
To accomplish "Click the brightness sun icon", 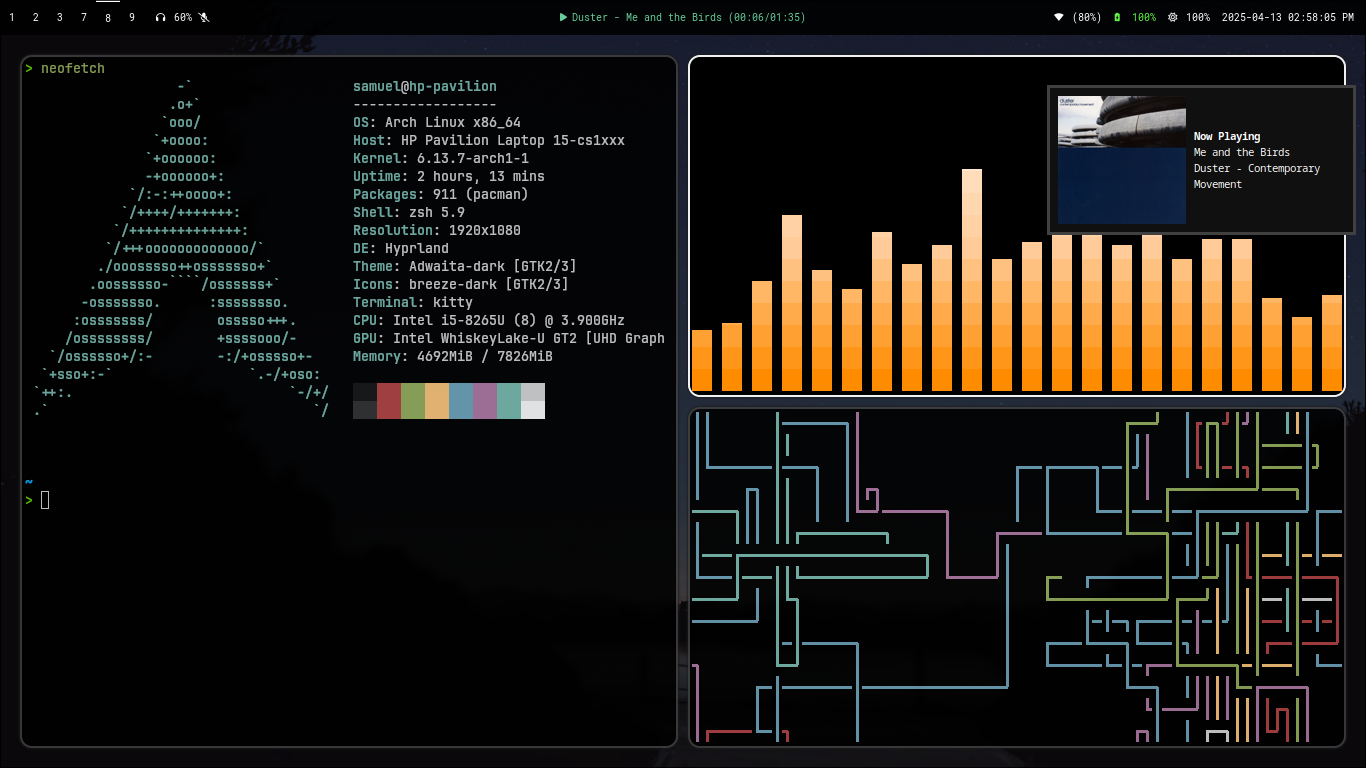I will (x=1173, y=17).
